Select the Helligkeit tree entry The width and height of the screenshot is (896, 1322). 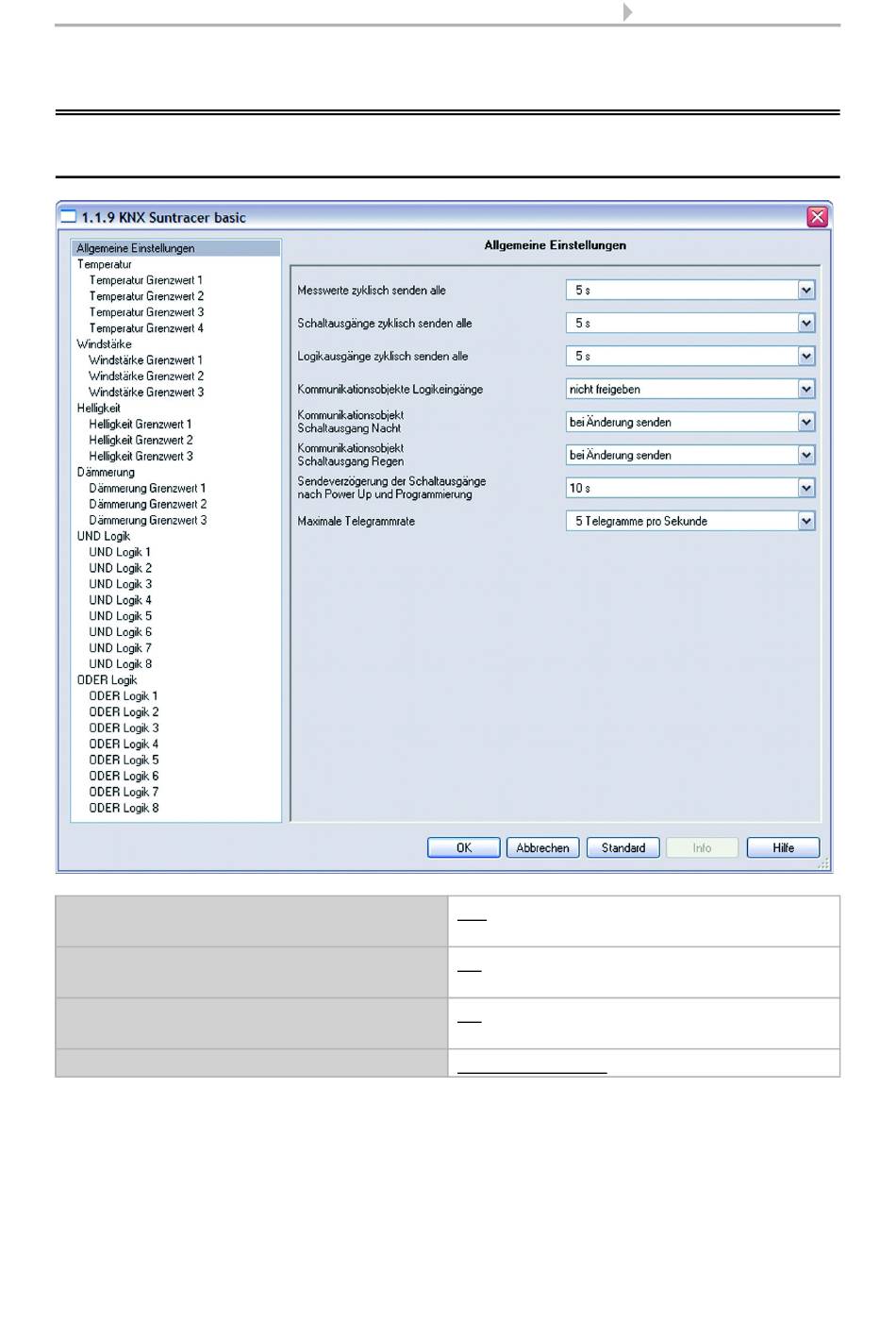99,409
